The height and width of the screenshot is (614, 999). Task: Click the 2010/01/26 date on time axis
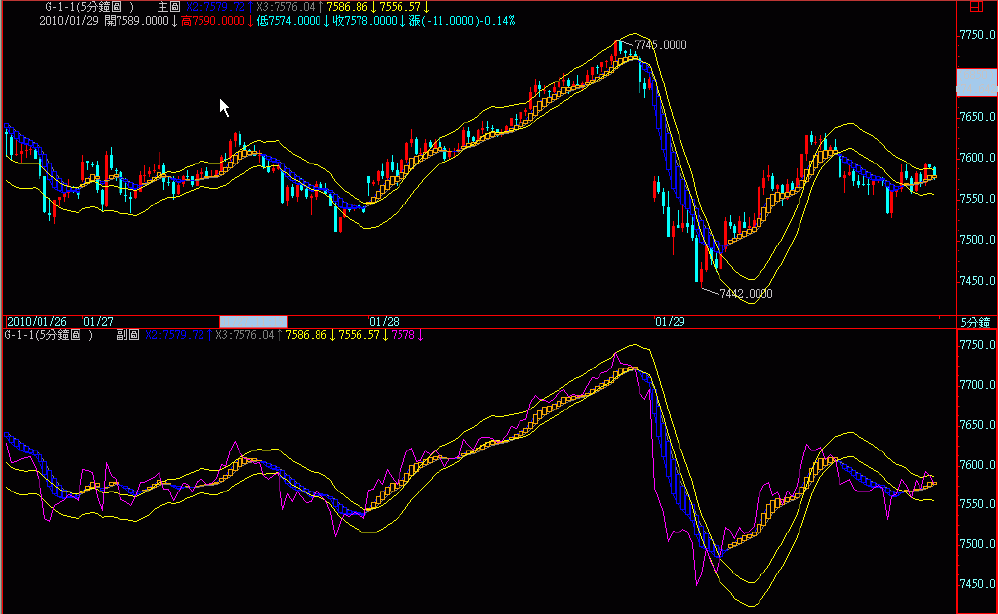click(x=36, y=322)
